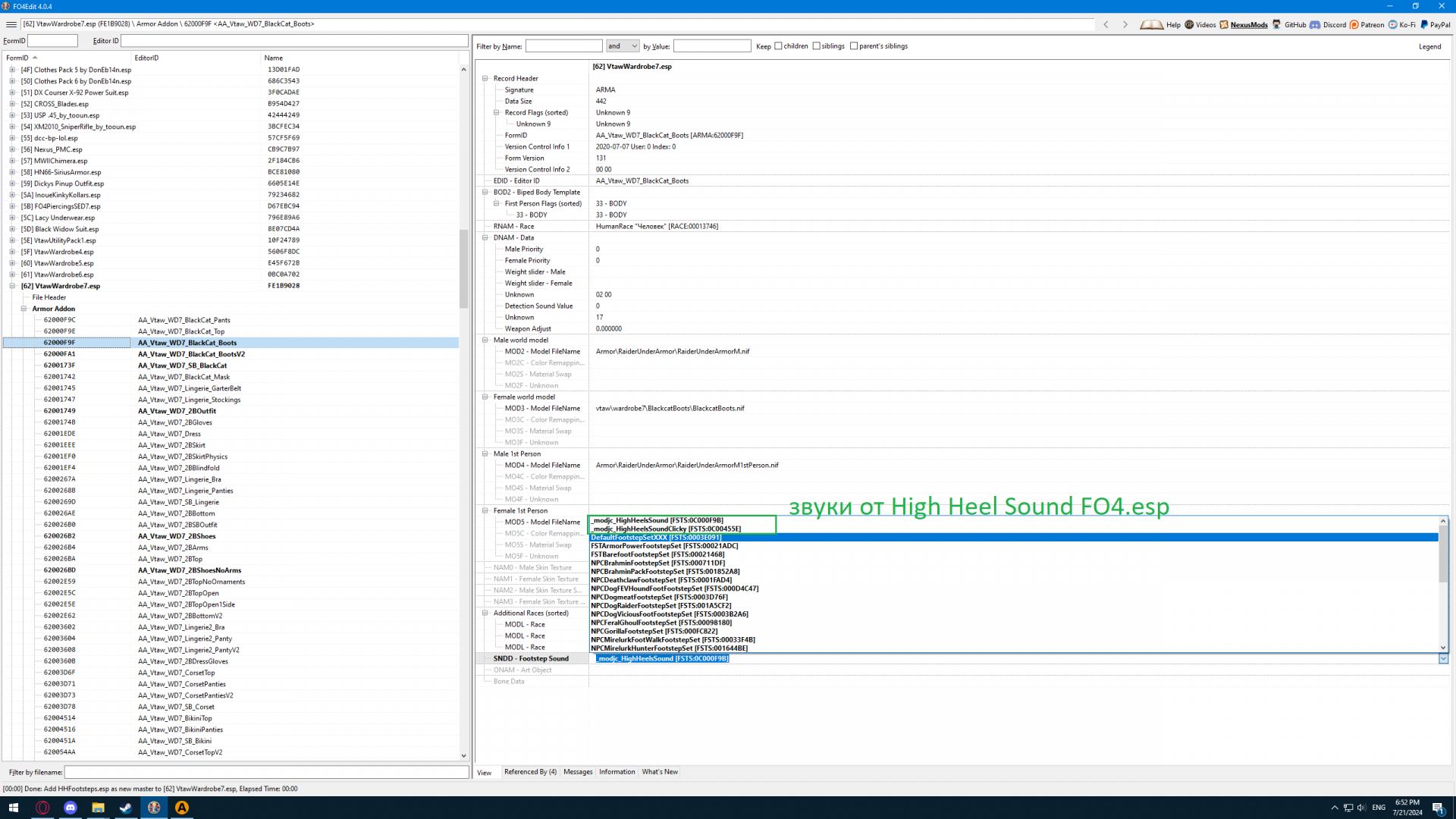The width and height of the screenshot is (1456, 819).
Task: Navigate back with left arrow
Action: [x=1106, y=24]
